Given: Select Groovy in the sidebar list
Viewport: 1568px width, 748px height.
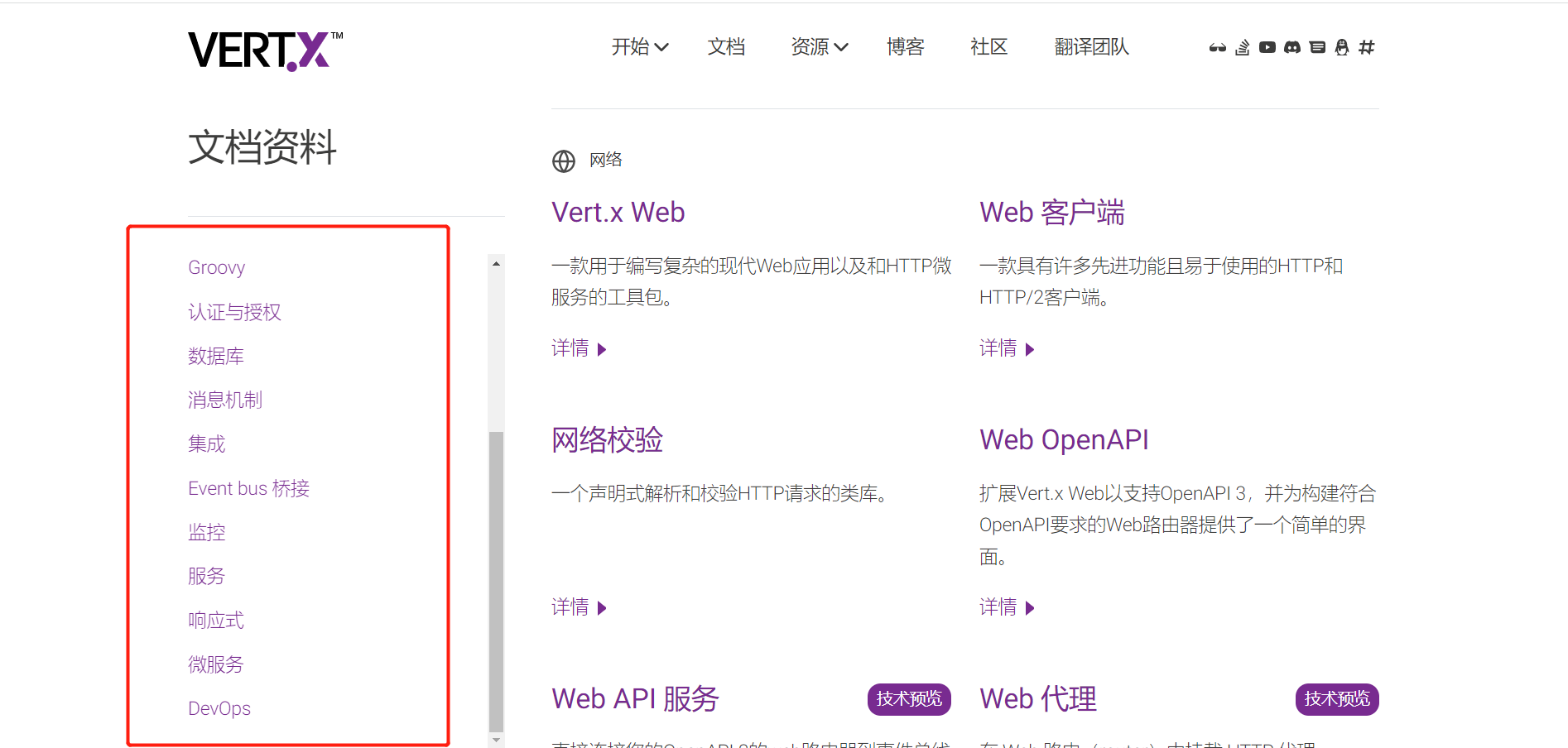Looking at the screenshot, I should tap(216, 266).
